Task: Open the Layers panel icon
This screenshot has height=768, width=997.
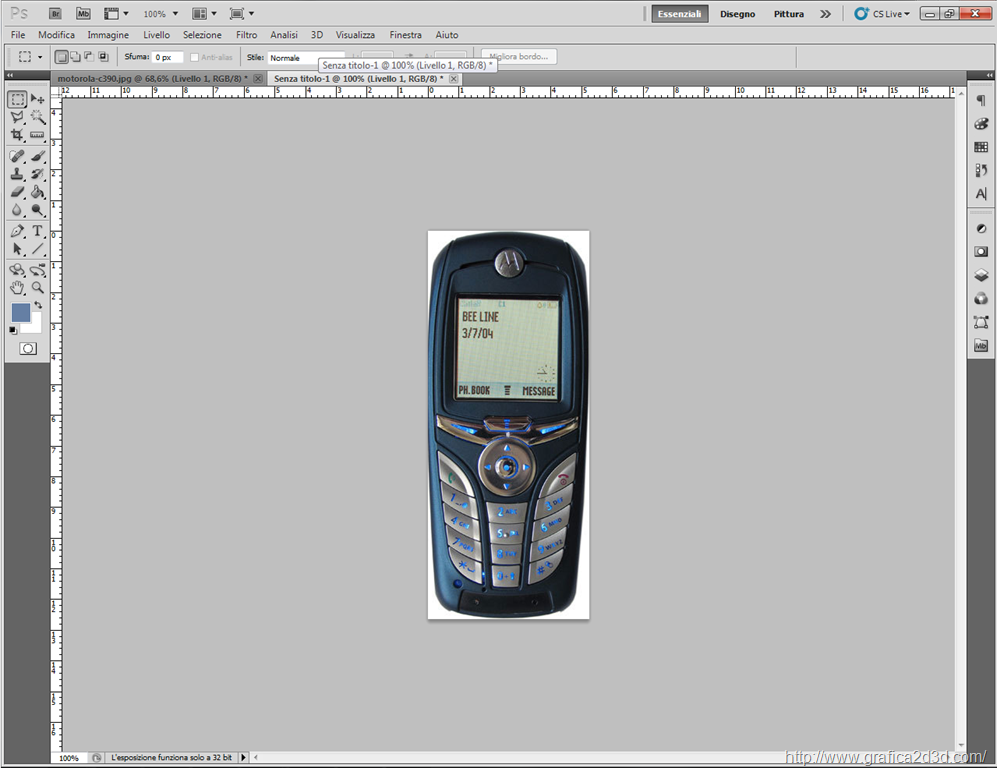Action: point(981,275)
